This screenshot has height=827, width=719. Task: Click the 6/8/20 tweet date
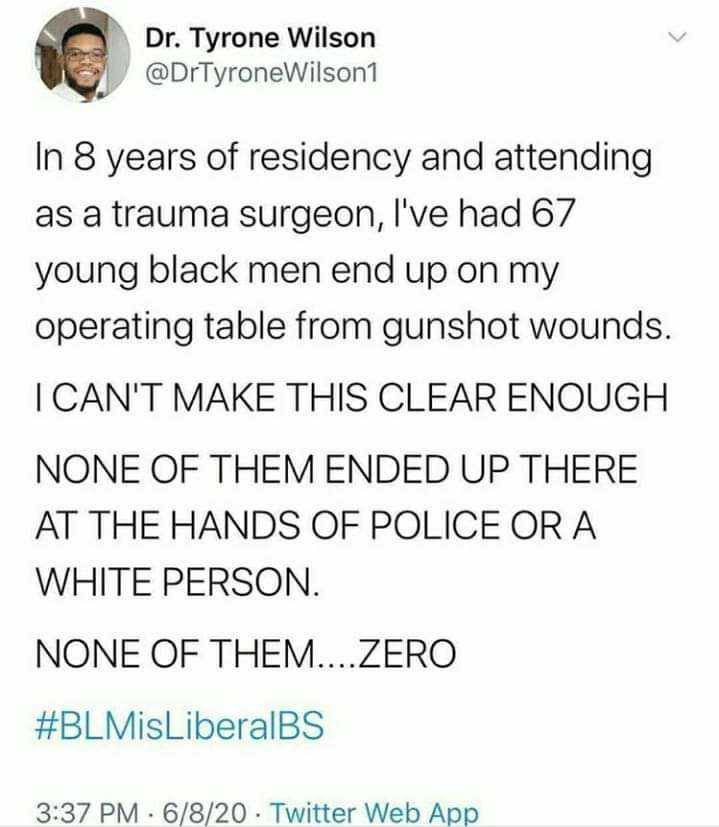pos(205,813)
